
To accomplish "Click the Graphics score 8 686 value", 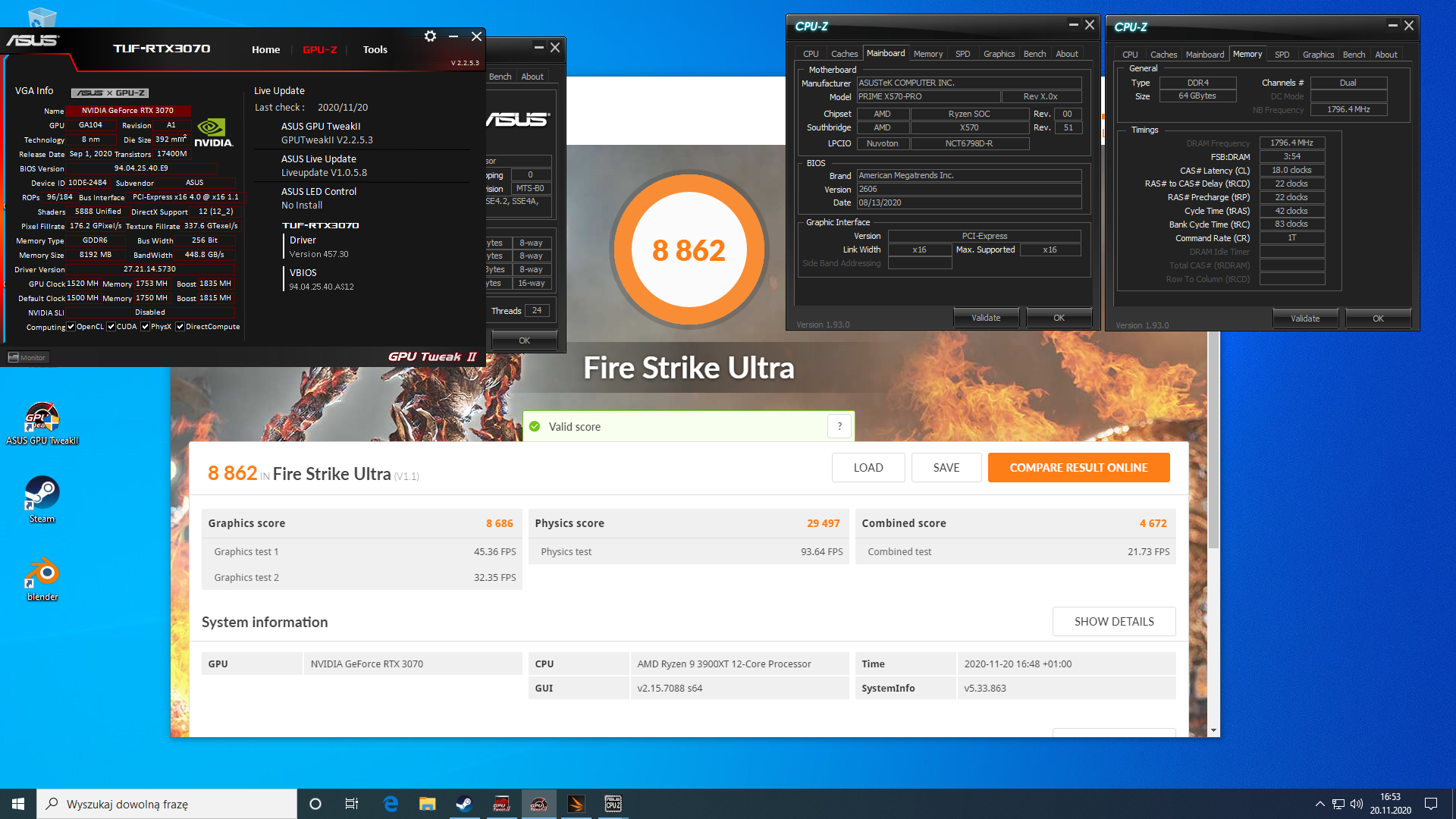I will point(500,523).
